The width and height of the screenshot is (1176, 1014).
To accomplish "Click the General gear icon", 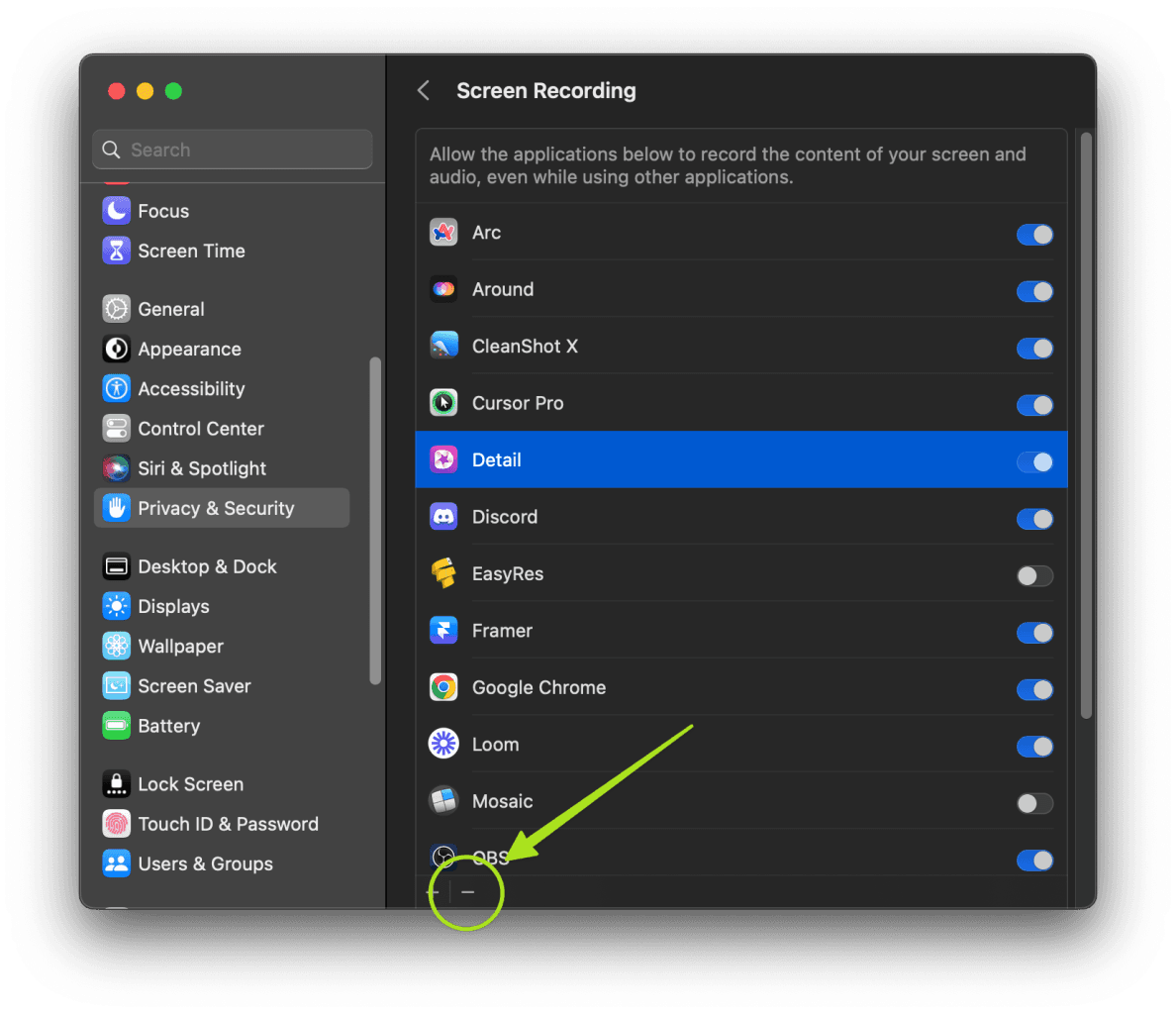I will pyautogui.click(x=116, y=309).
